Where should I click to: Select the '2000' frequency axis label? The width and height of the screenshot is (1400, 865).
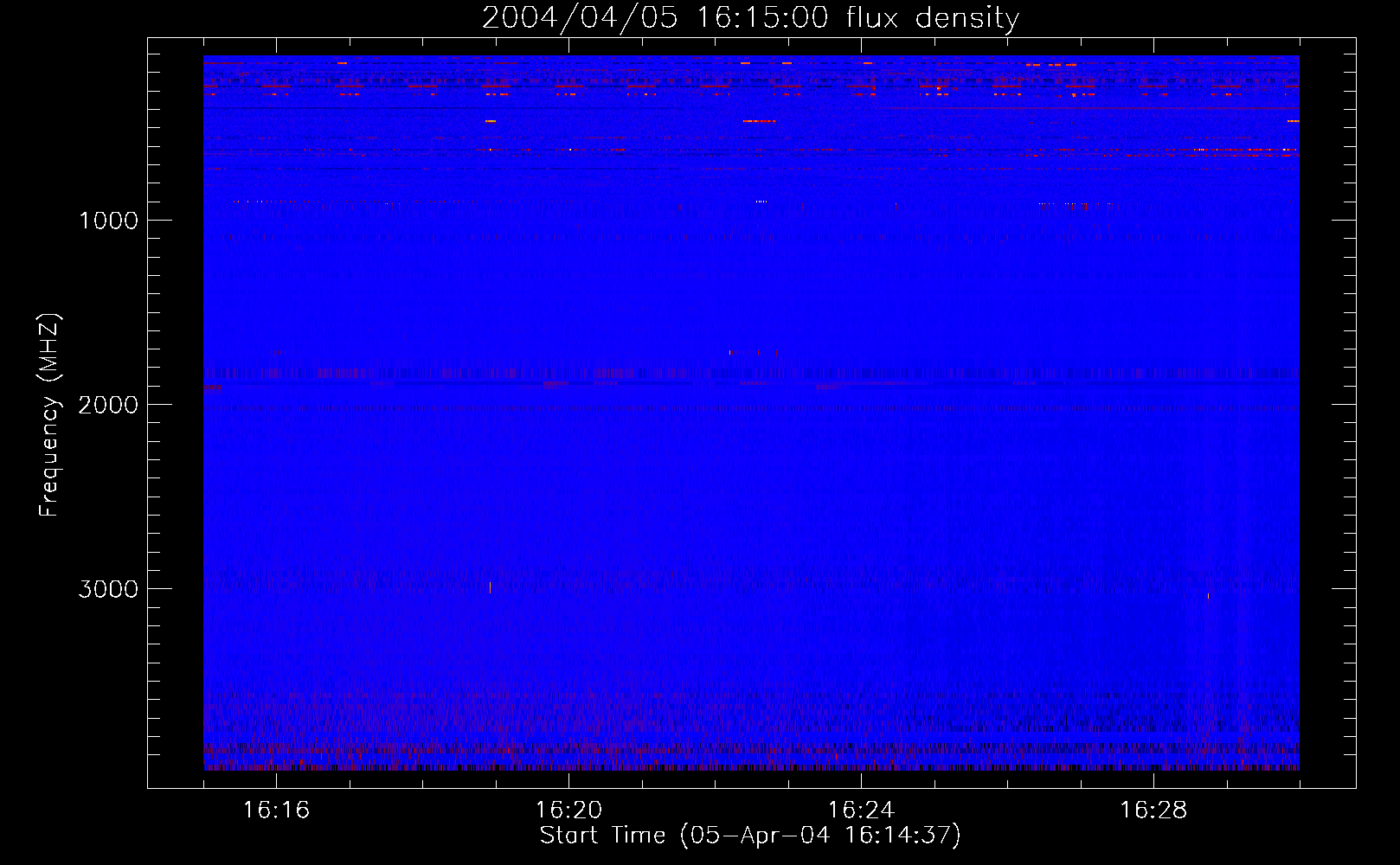(x=108, y=405)
